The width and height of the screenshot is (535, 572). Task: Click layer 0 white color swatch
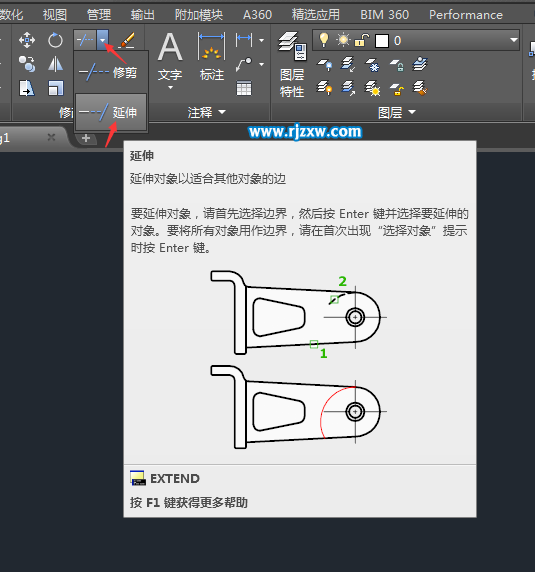click(381, 40)
